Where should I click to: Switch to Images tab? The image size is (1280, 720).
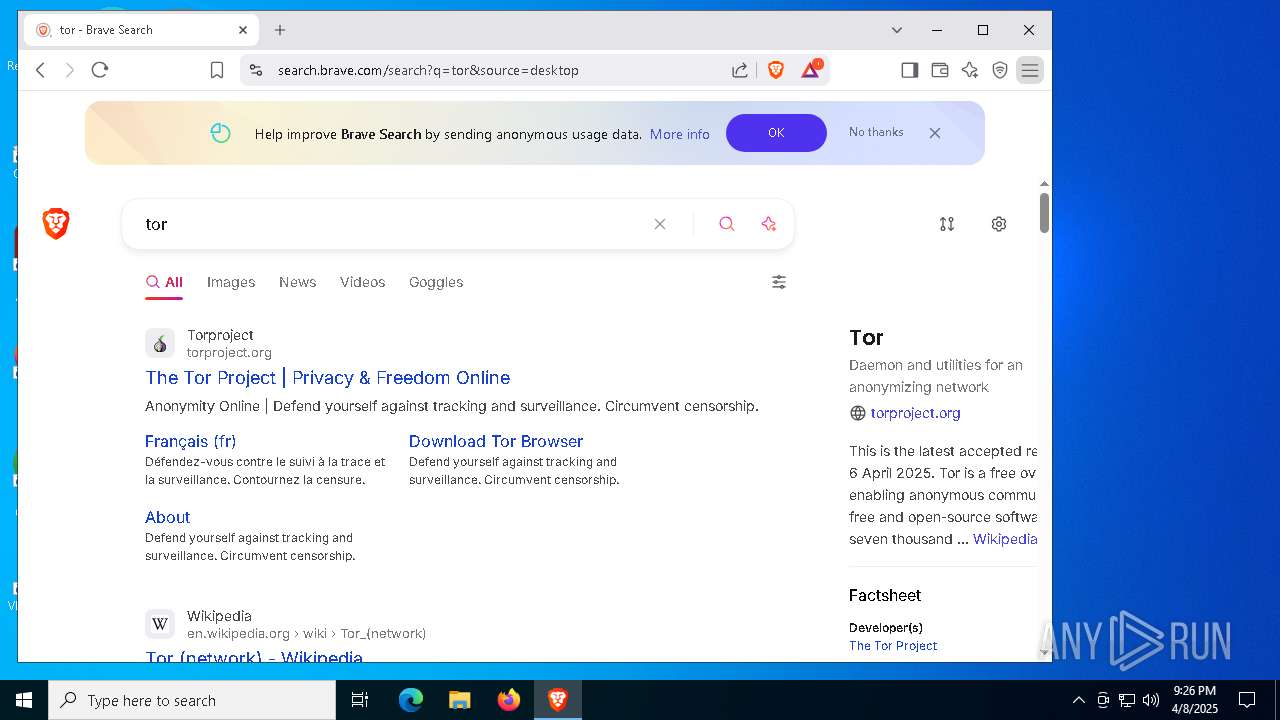231,282
